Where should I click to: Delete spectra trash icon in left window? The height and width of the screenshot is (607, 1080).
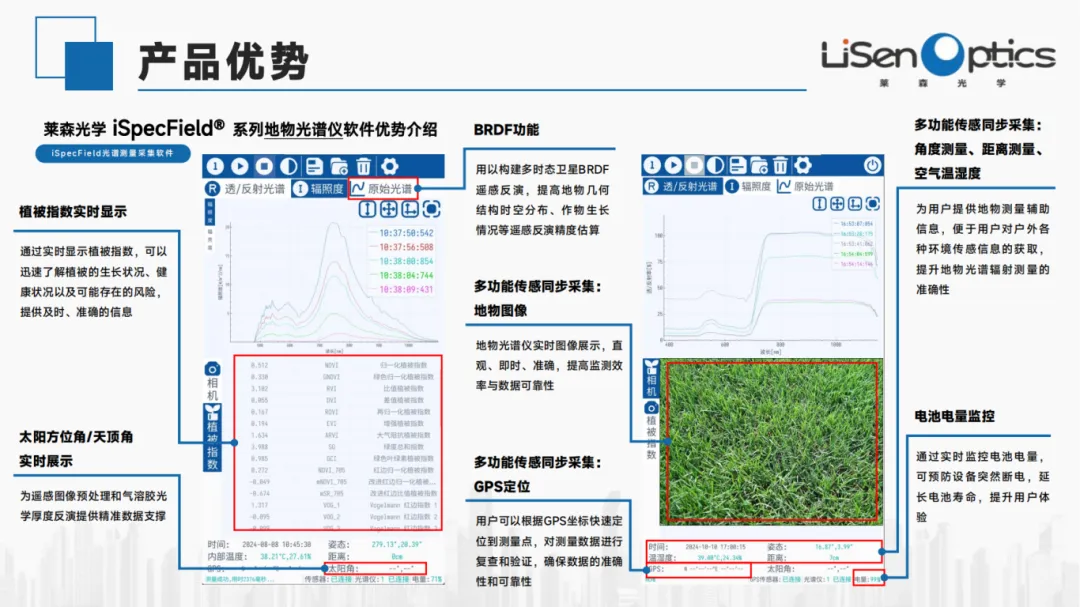click(364, 166)
